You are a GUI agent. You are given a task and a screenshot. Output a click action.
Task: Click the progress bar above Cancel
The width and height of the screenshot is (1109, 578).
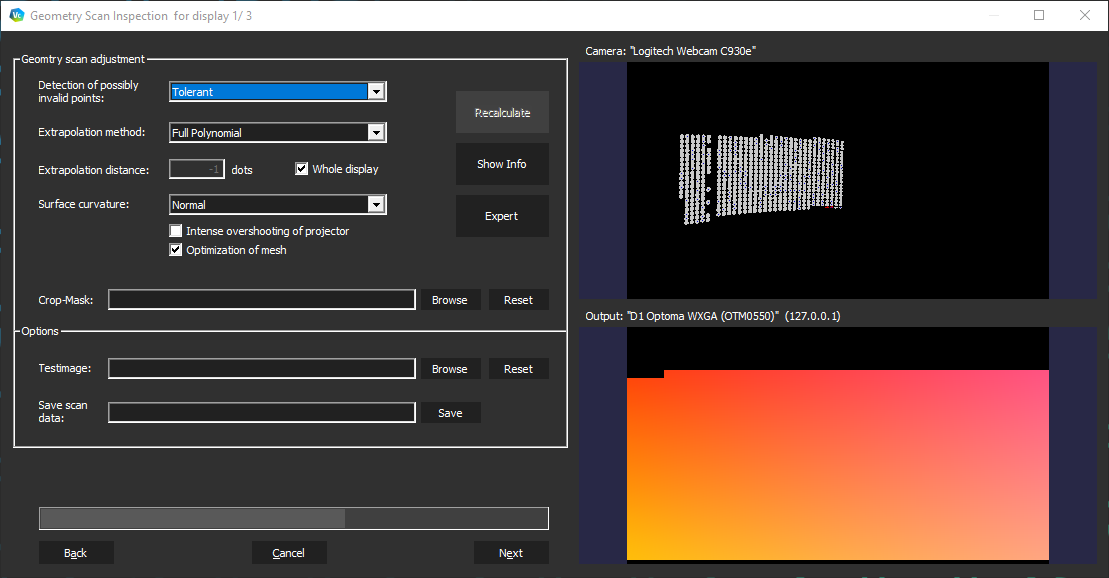tap(293, 518)
